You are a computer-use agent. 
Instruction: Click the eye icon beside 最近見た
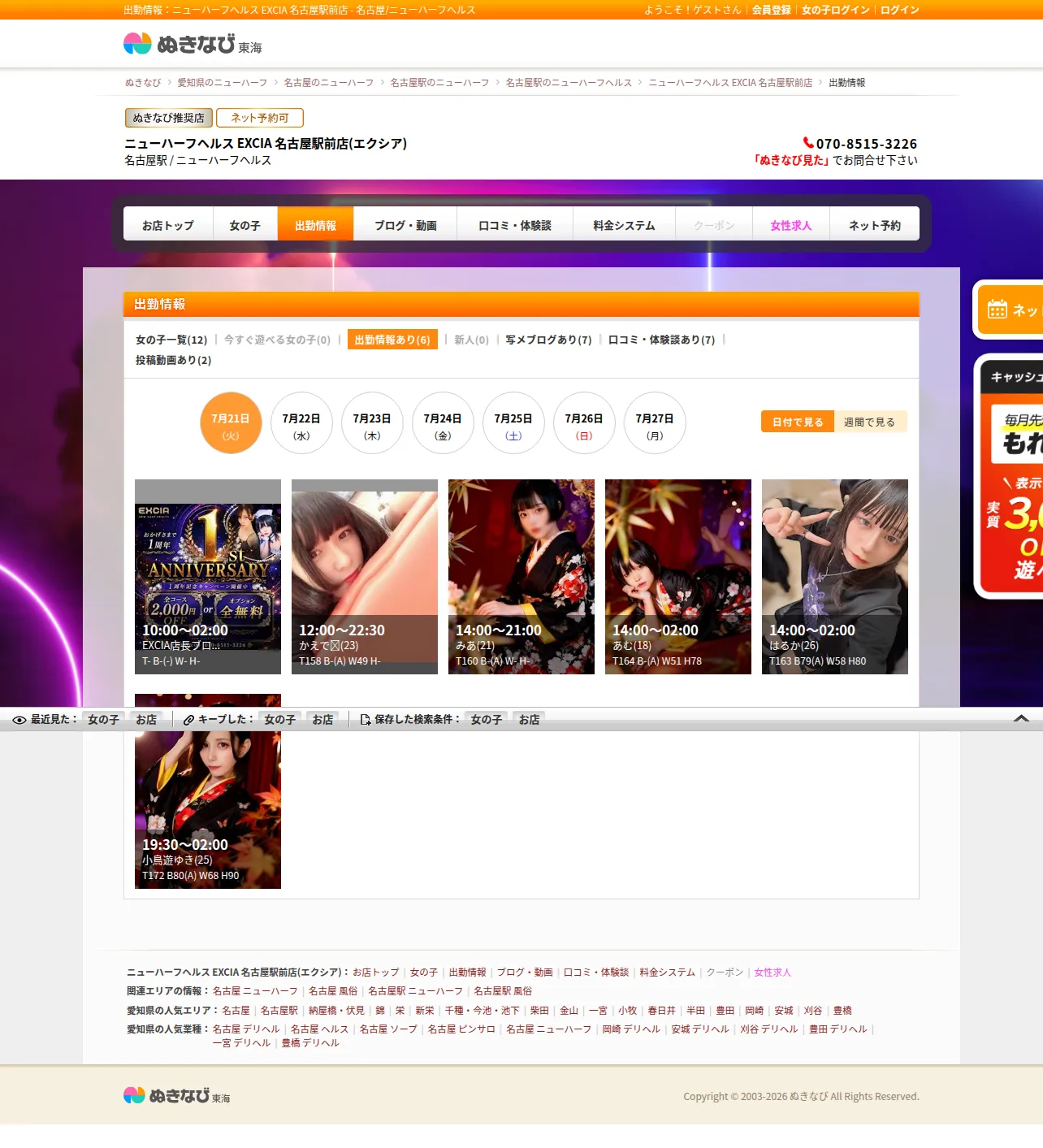pyautogui.click(x=19, y=720)
